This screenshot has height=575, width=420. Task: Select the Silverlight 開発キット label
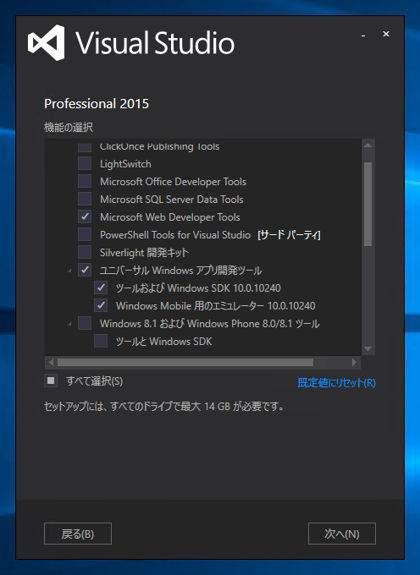click(144, 252)
